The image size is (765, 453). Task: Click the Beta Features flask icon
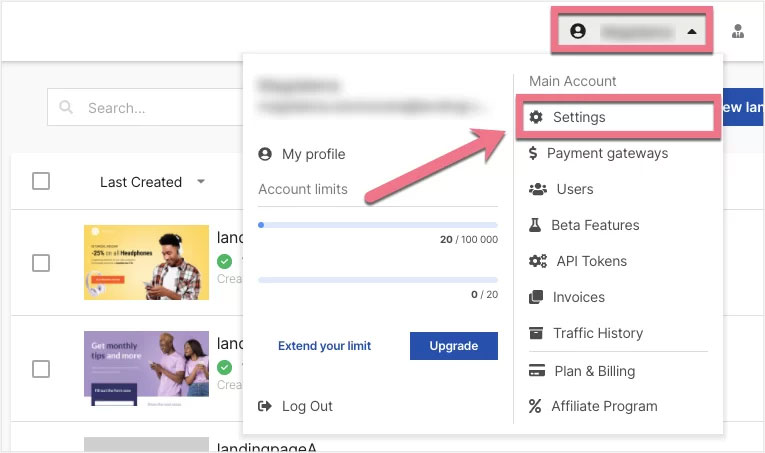tap(536, 225)
